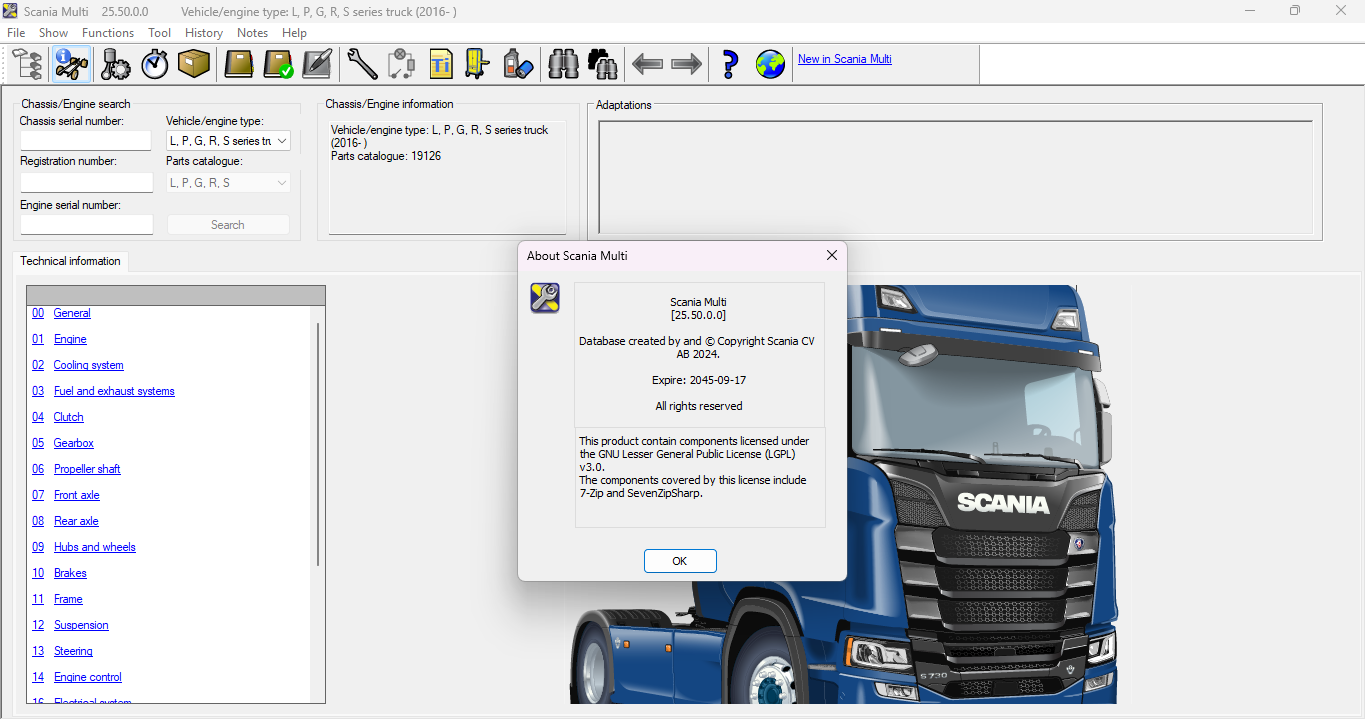
Task: Click the Scania truck image
Action: point(845,494)
